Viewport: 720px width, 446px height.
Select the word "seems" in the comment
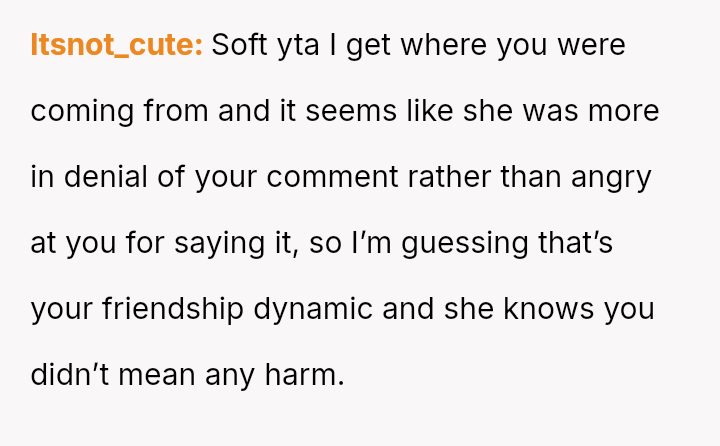(351, 111)
